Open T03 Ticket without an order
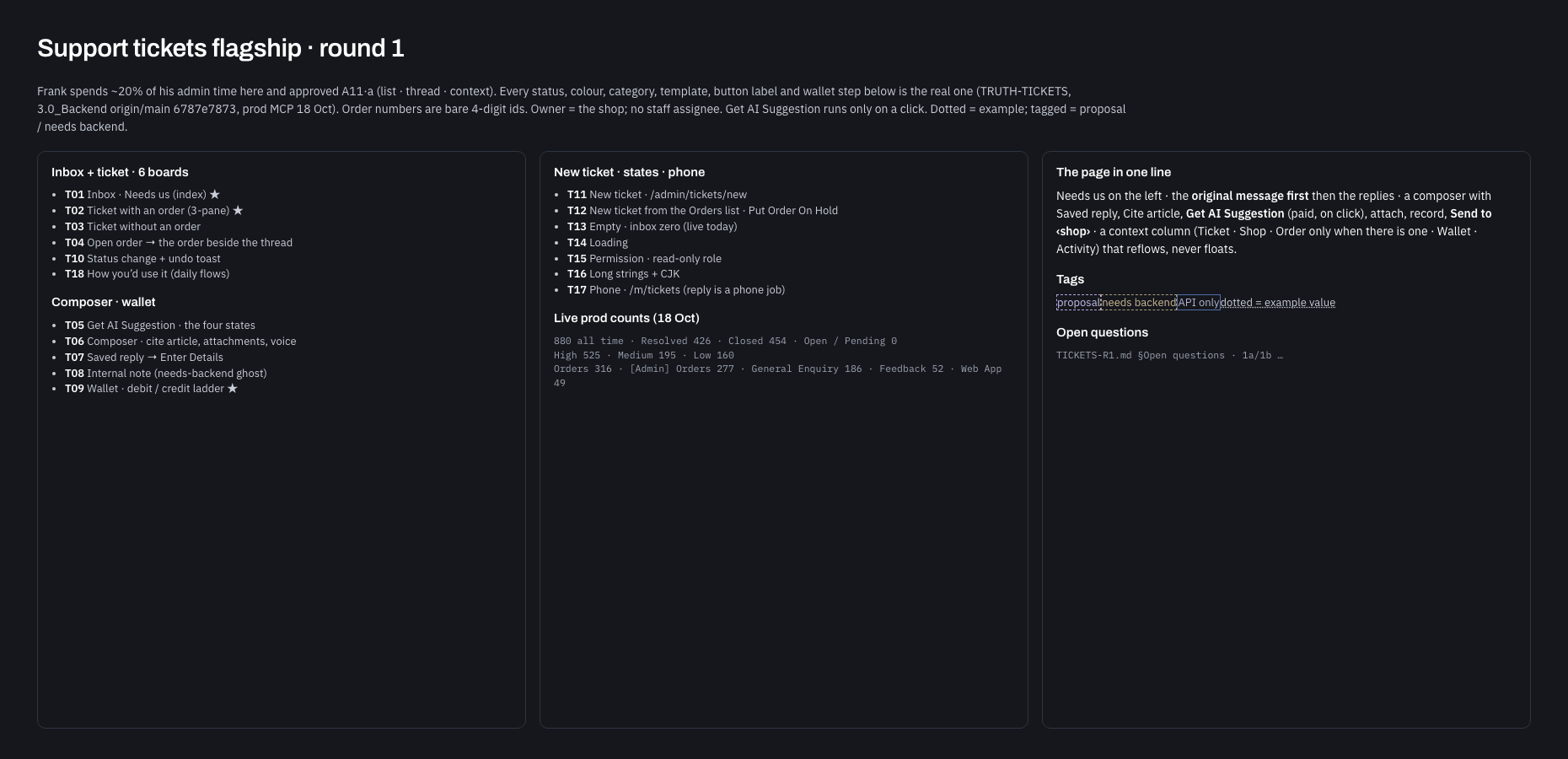Viewport: 1568px width, 759px height. click(132, 227)
